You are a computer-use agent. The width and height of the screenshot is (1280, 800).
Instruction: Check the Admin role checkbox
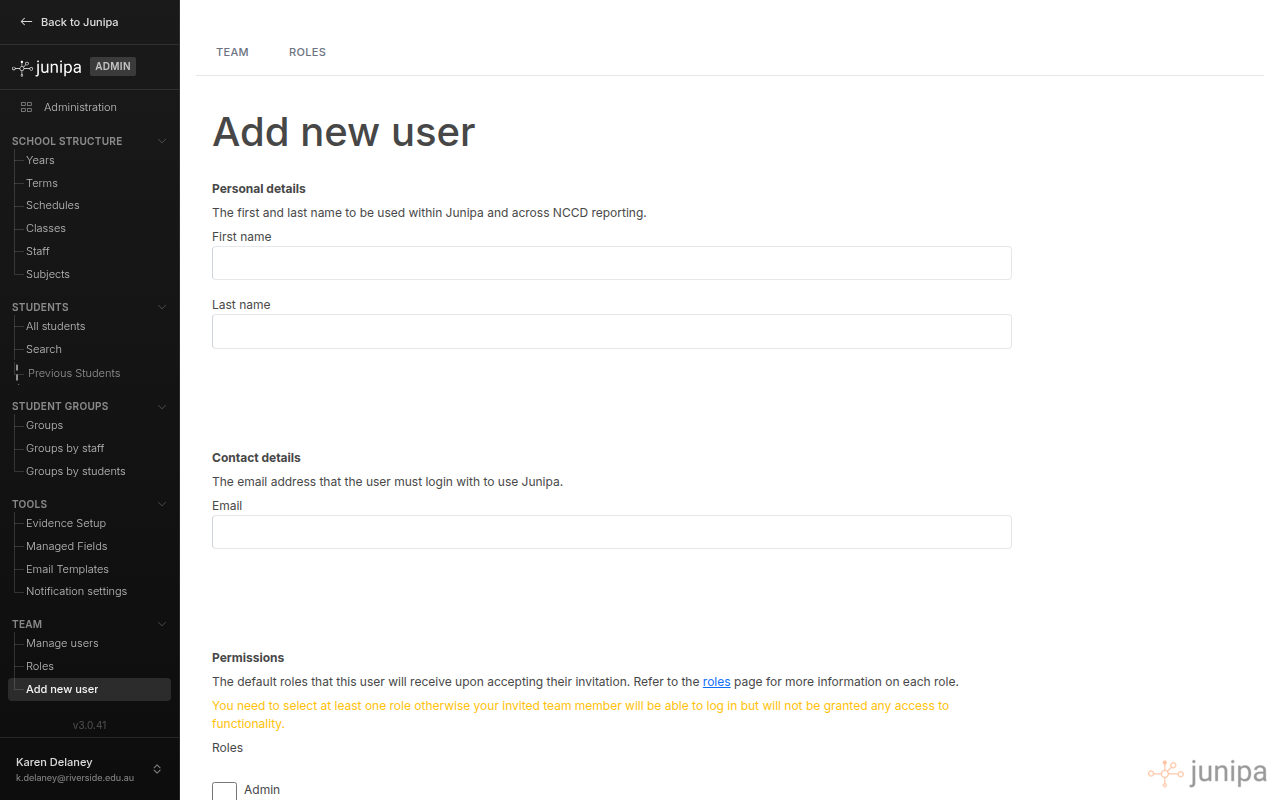(x=224, y=791)
